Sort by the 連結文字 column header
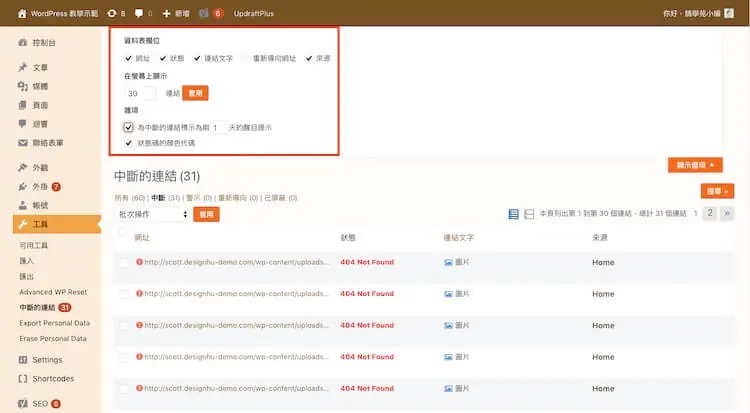The width and height of the screenshot is (750, 413). (x=458, y=237)
